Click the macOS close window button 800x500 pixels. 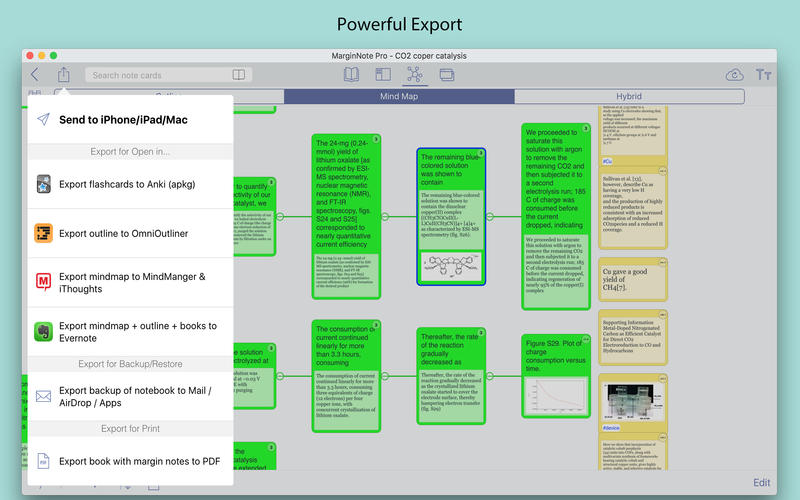(x=30, y=56)
